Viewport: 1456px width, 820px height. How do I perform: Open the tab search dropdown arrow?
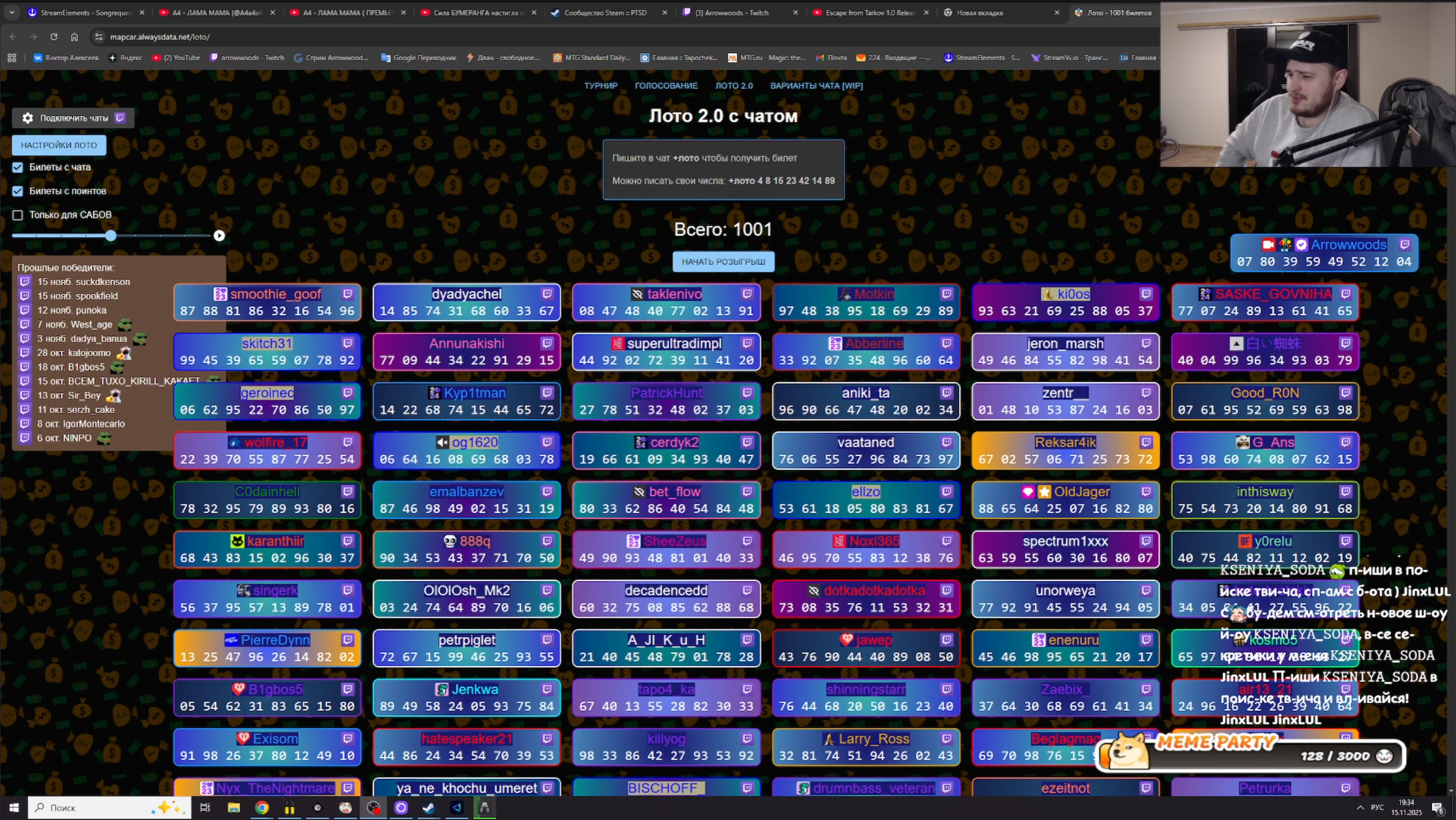click(12, 12)
